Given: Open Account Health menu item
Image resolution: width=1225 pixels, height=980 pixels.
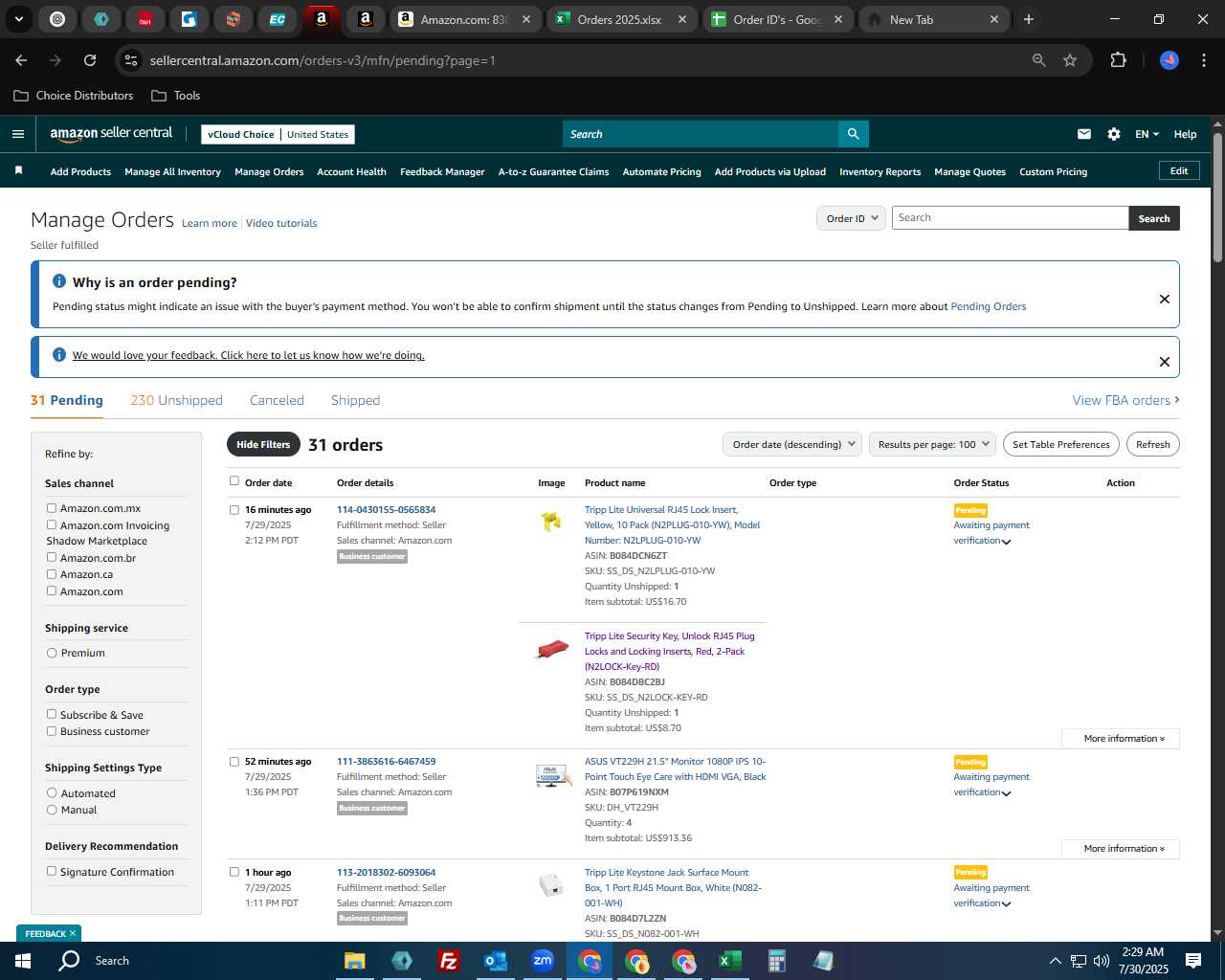Looking at the screenshot, I should (351, 172).
